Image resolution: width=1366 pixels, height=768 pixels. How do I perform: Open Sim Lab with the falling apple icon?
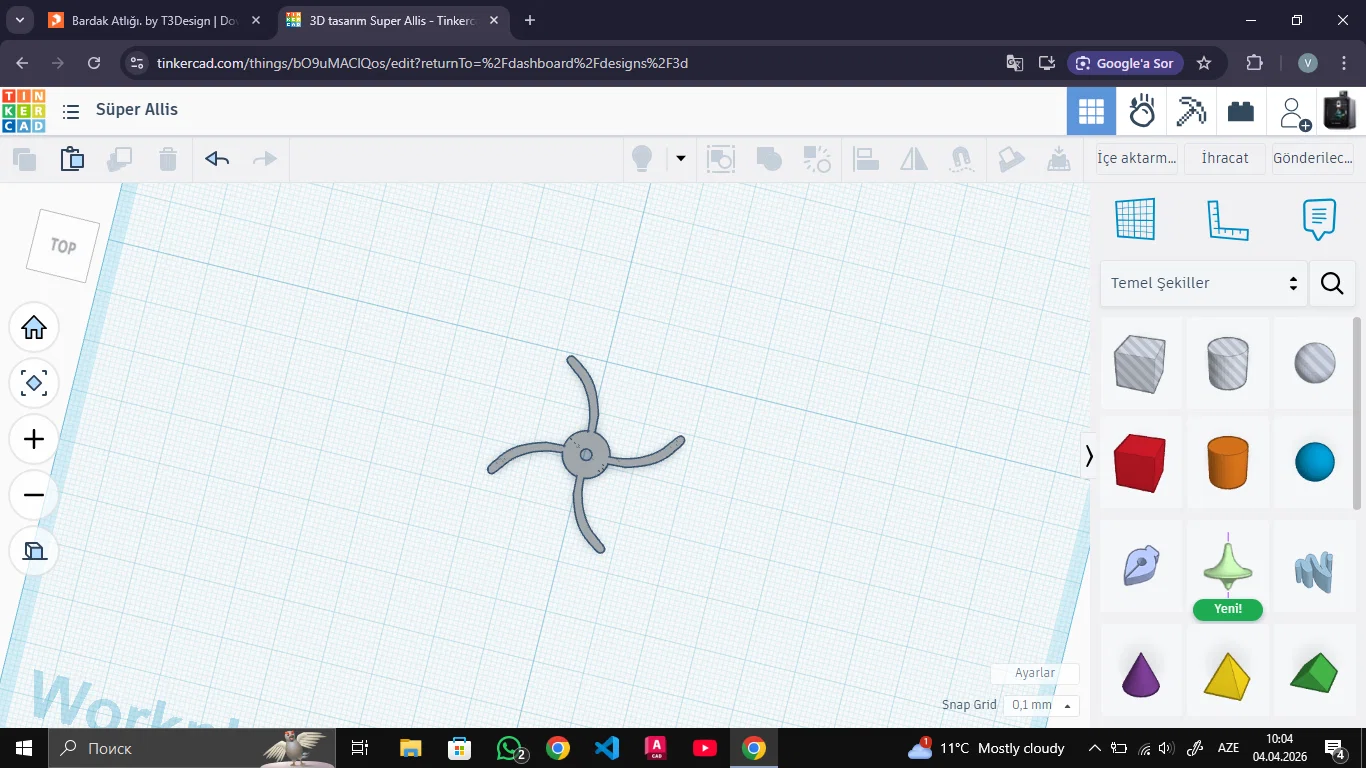[1141, 111]
